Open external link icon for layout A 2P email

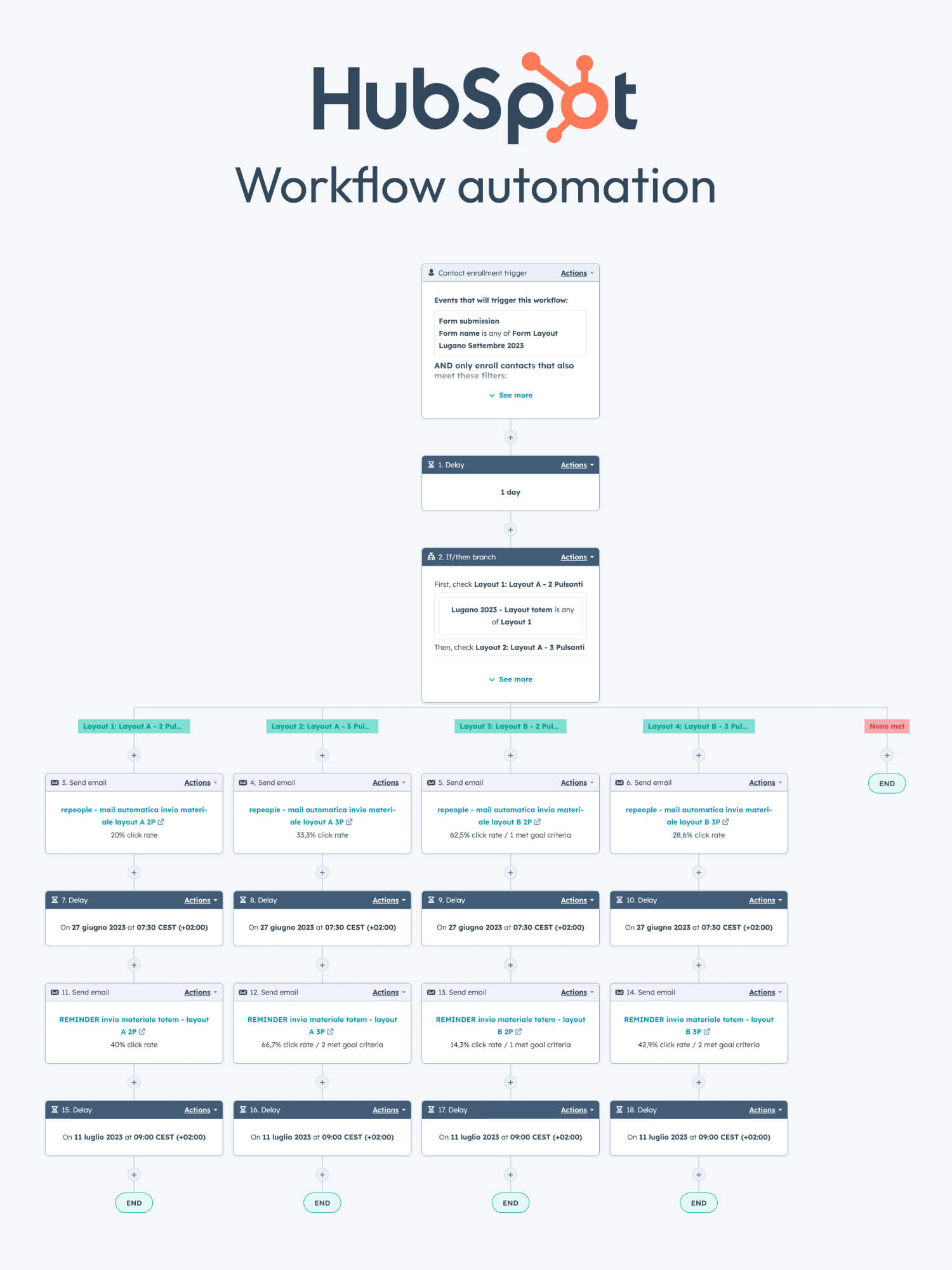[161, 822]
